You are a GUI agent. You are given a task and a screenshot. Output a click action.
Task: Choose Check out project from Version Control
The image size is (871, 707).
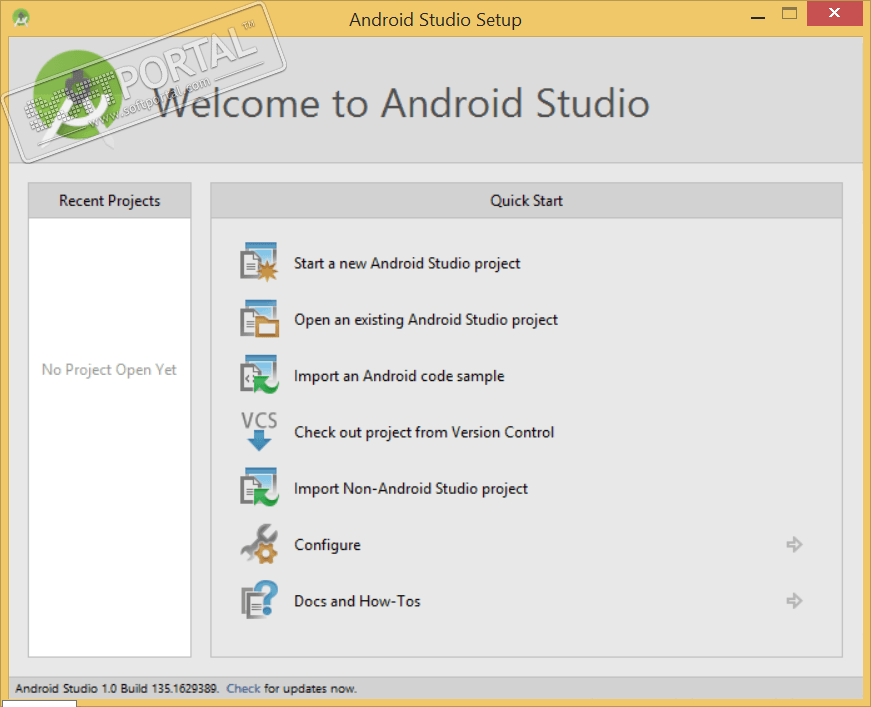click(424, 432)
